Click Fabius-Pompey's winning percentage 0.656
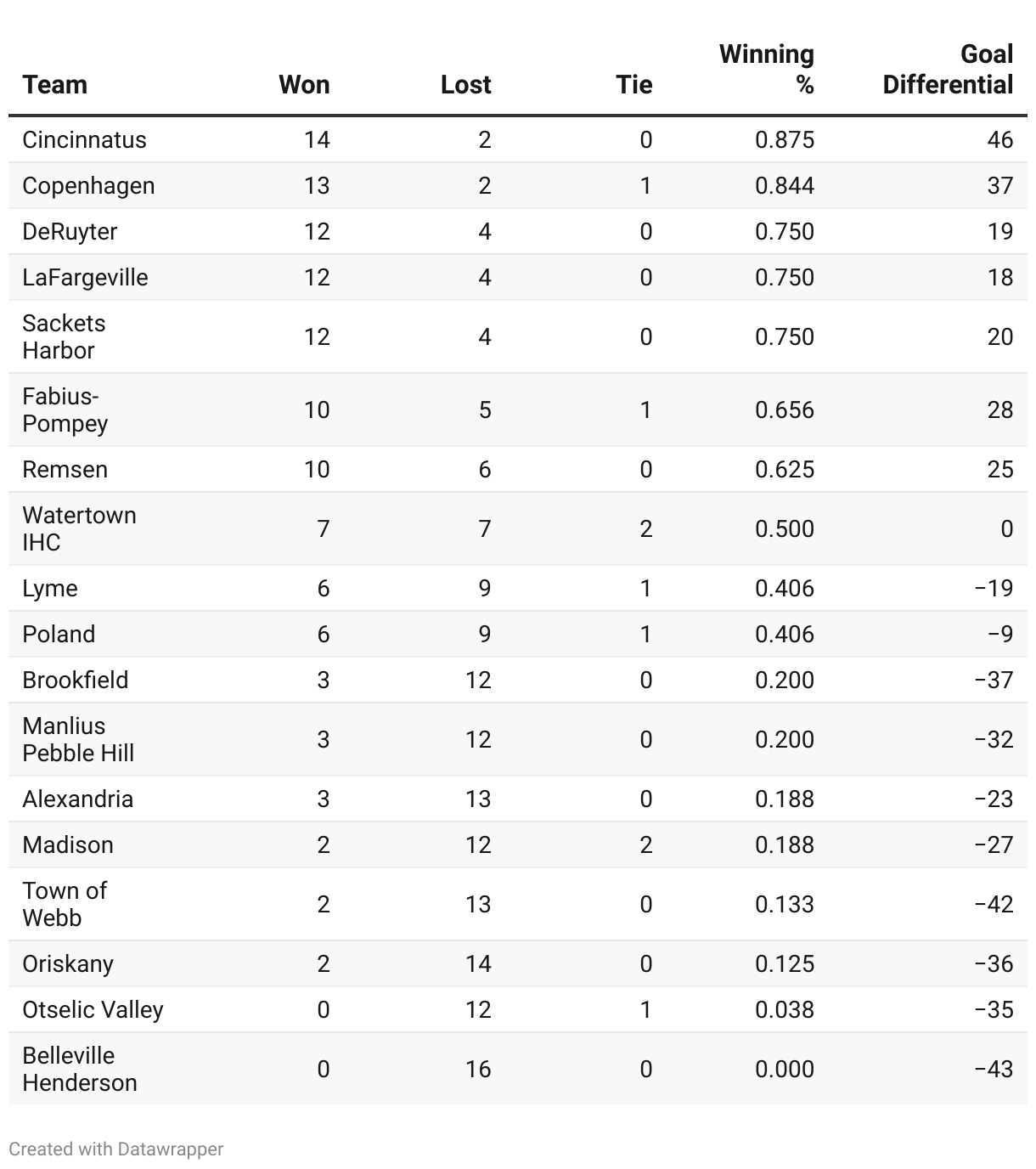The height and width of the screenshot is (1169, 1036). pyautogui.click(x=785, y=409)
